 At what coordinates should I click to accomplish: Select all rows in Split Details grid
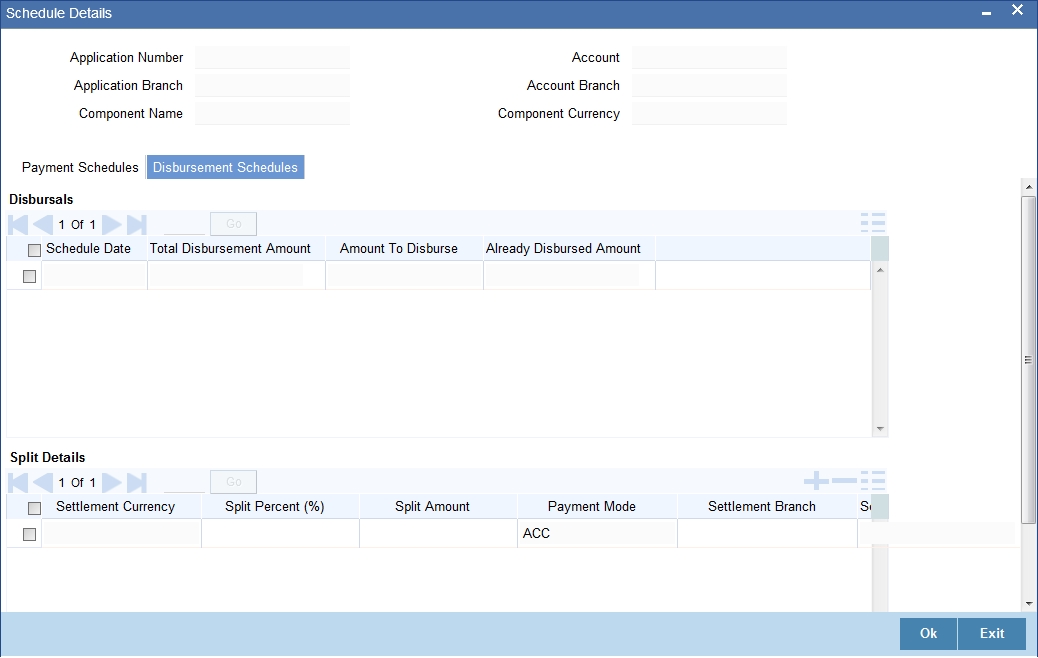[34, 506]
